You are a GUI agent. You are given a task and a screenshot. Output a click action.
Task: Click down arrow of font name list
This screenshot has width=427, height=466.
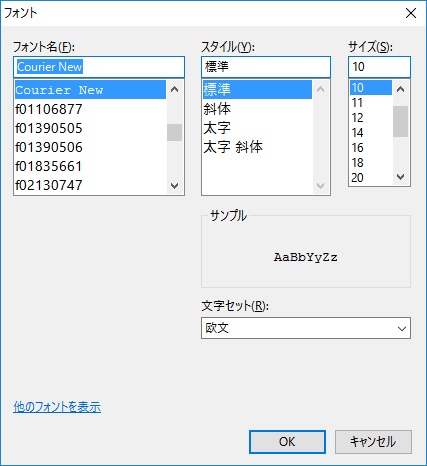(x=174, y=185)
